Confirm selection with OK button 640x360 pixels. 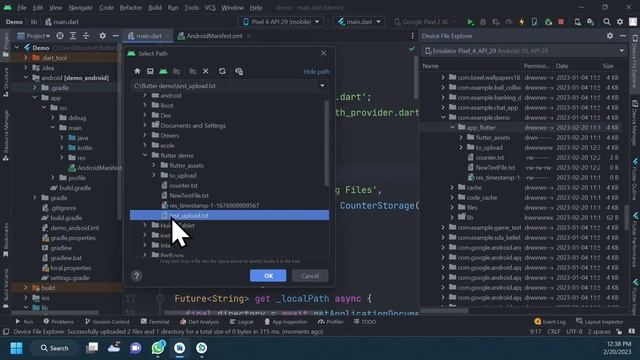click(x=268, y=276)
